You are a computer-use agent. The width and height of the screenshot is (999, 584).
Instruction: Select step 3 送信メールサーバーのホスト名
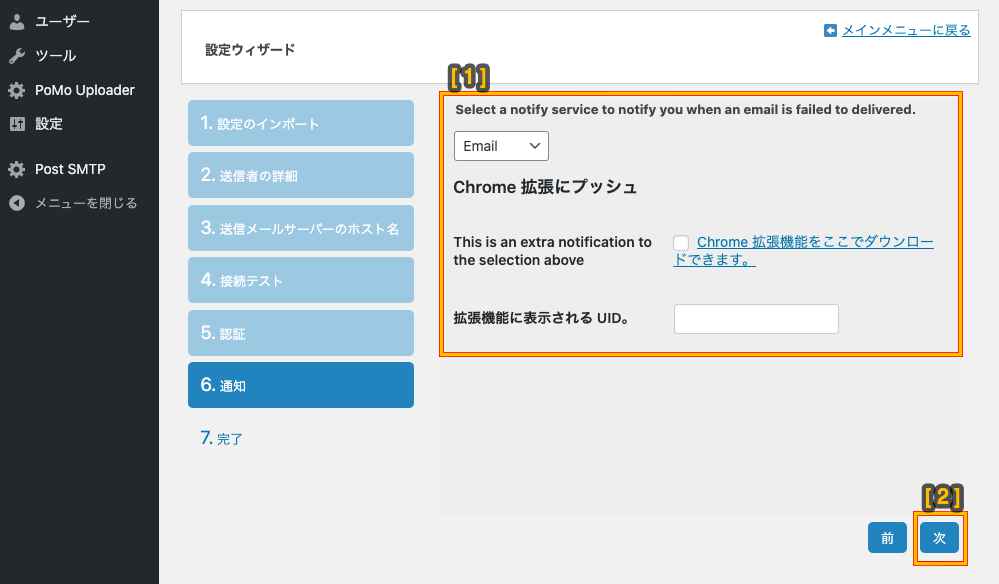(x=301, y=228)
